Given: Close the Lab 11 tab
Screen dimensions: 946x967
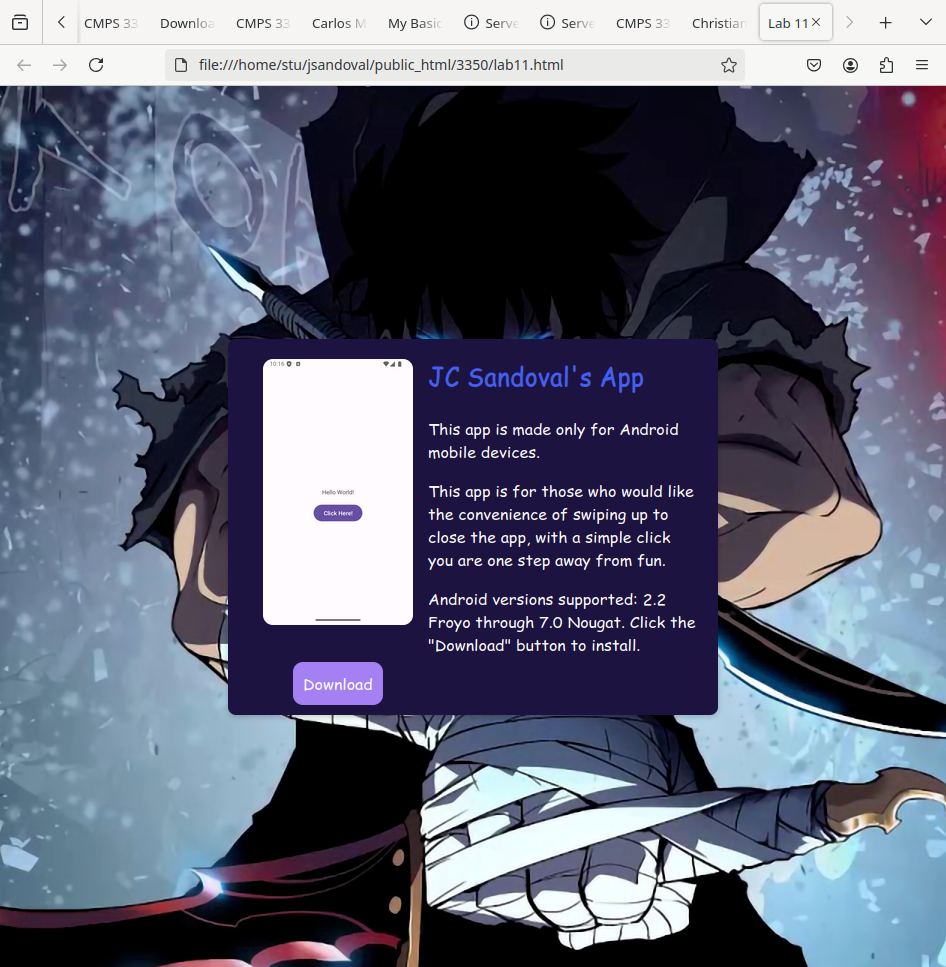Looking at the screenshot, I should 816,22.
